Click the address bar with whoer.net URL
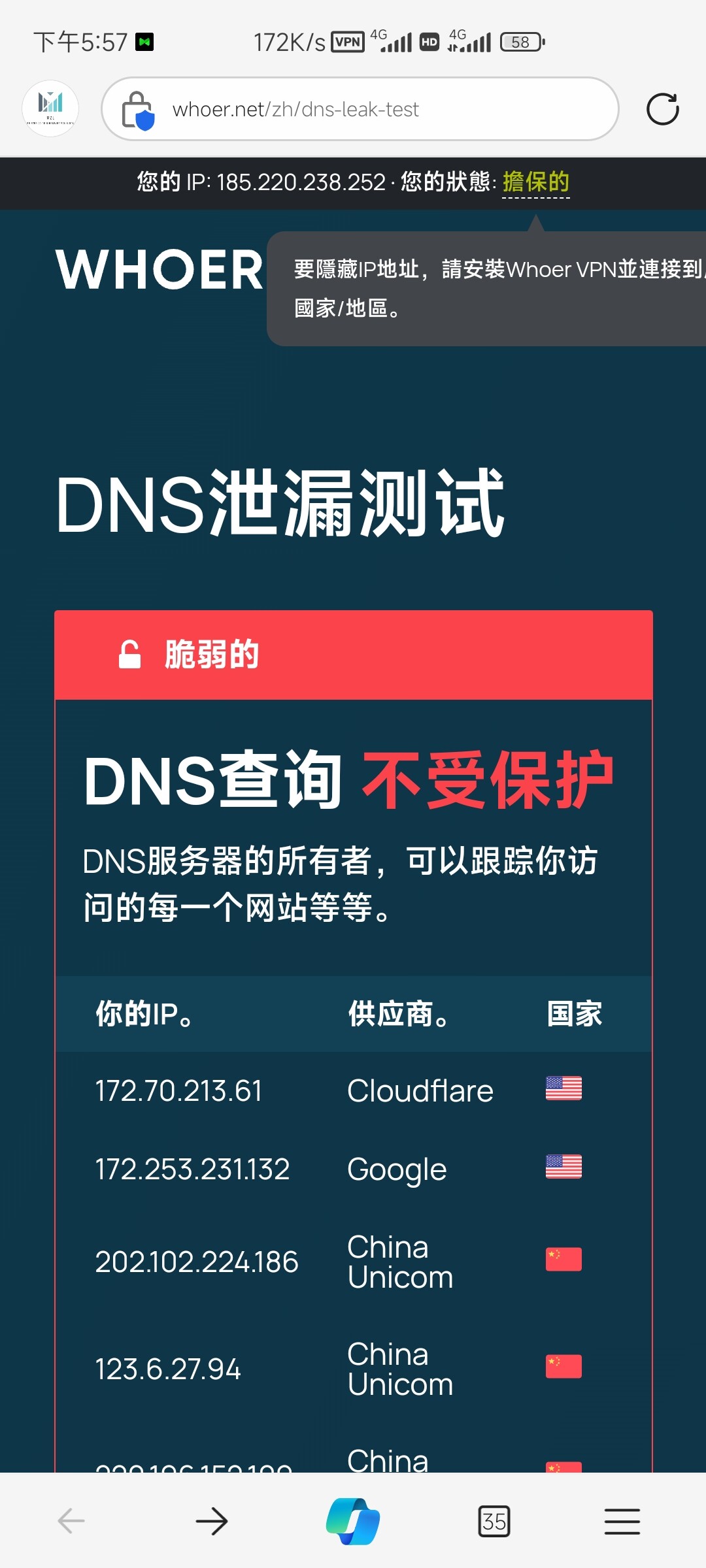The height and width of the screenshot is (1568, 706). [x=360, y=109]
